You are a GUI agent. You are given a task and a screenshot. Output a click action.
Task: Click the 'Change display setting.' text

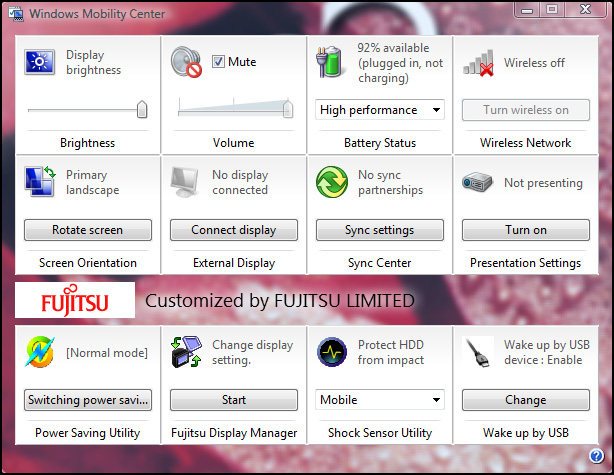point(253,352)
